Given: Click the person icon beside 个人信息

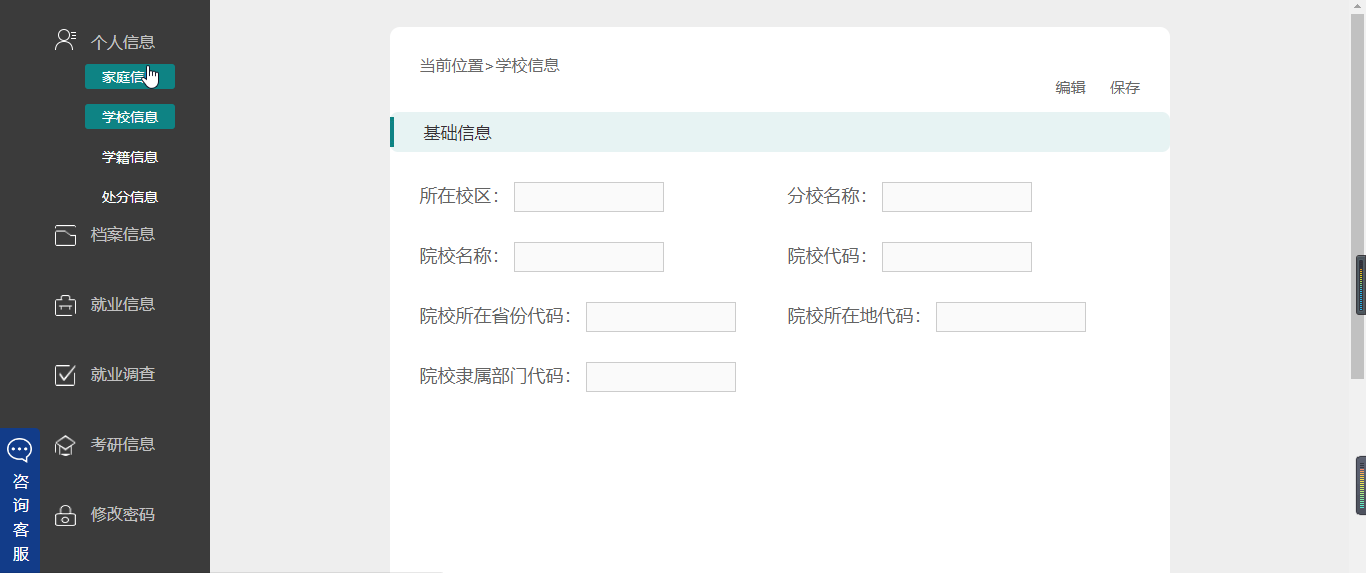Looking at the screenshot, I should pos(65,40).
